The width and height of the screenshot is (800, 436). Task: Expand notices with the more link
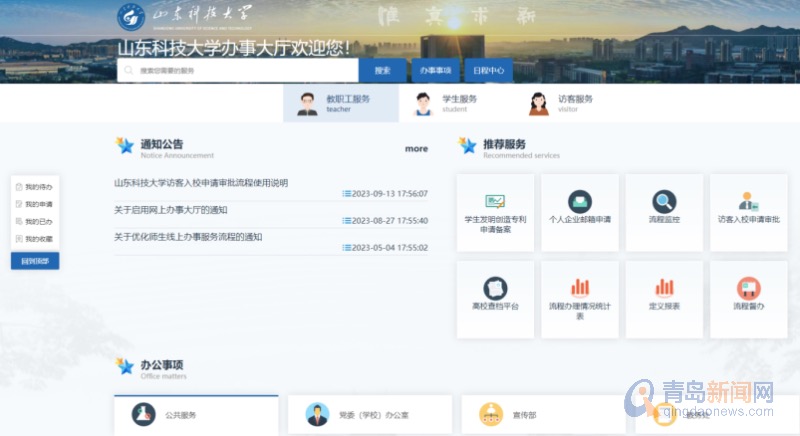(416, 149)
